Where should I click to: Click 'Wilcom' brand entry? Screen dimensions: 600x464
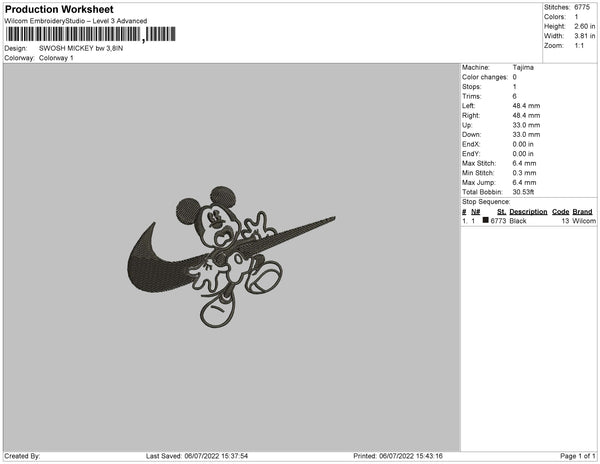coord(584,221)
